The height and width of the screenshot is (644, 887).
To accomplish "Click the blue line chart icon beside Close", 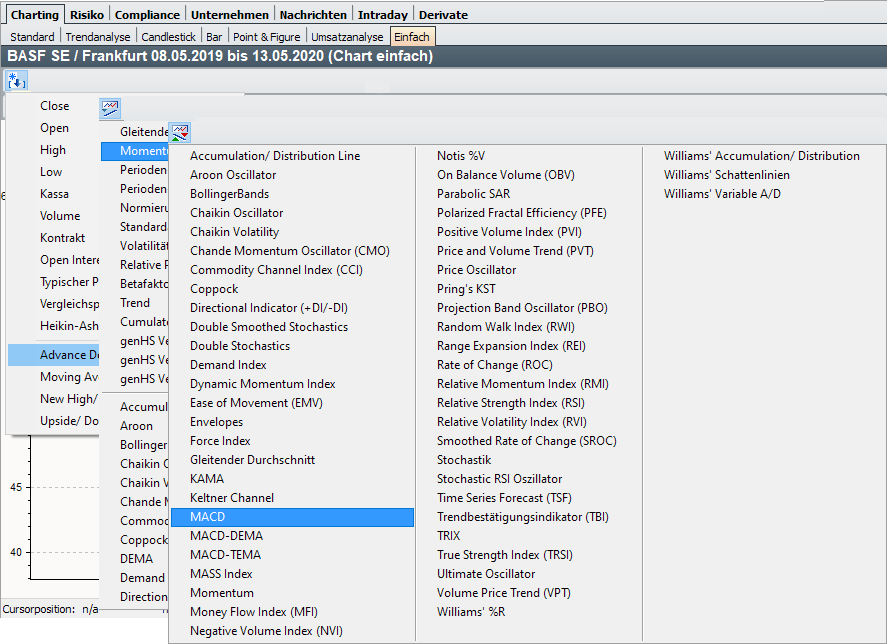I will tap(110, 106).
